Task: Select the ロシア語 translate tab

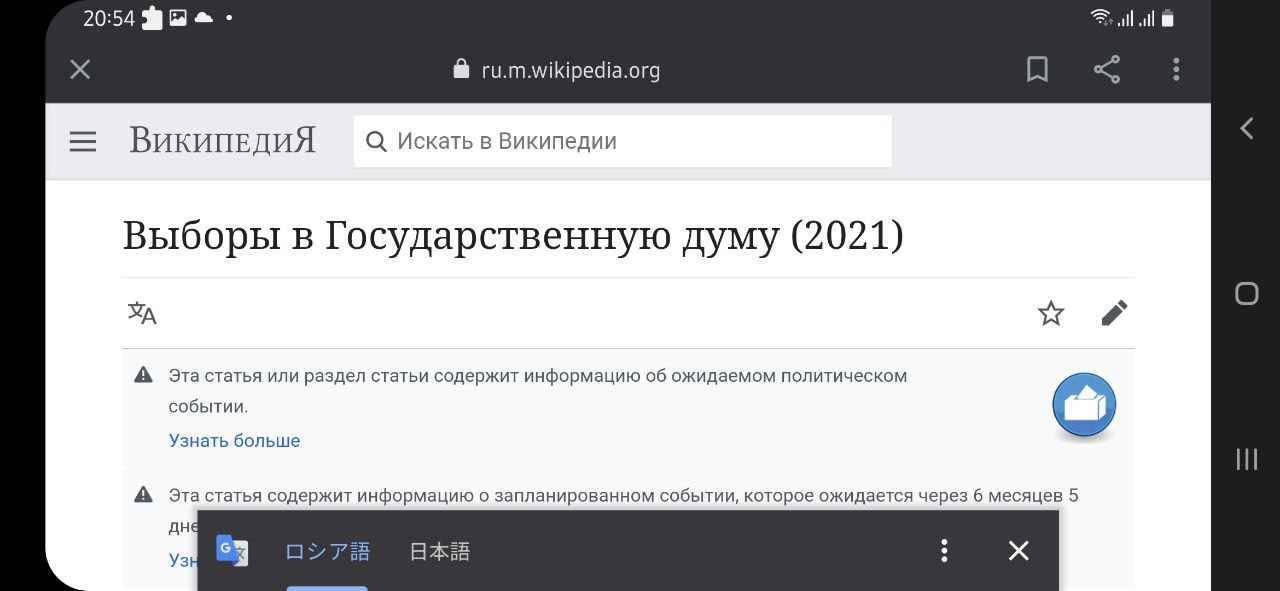Action: 327,551
